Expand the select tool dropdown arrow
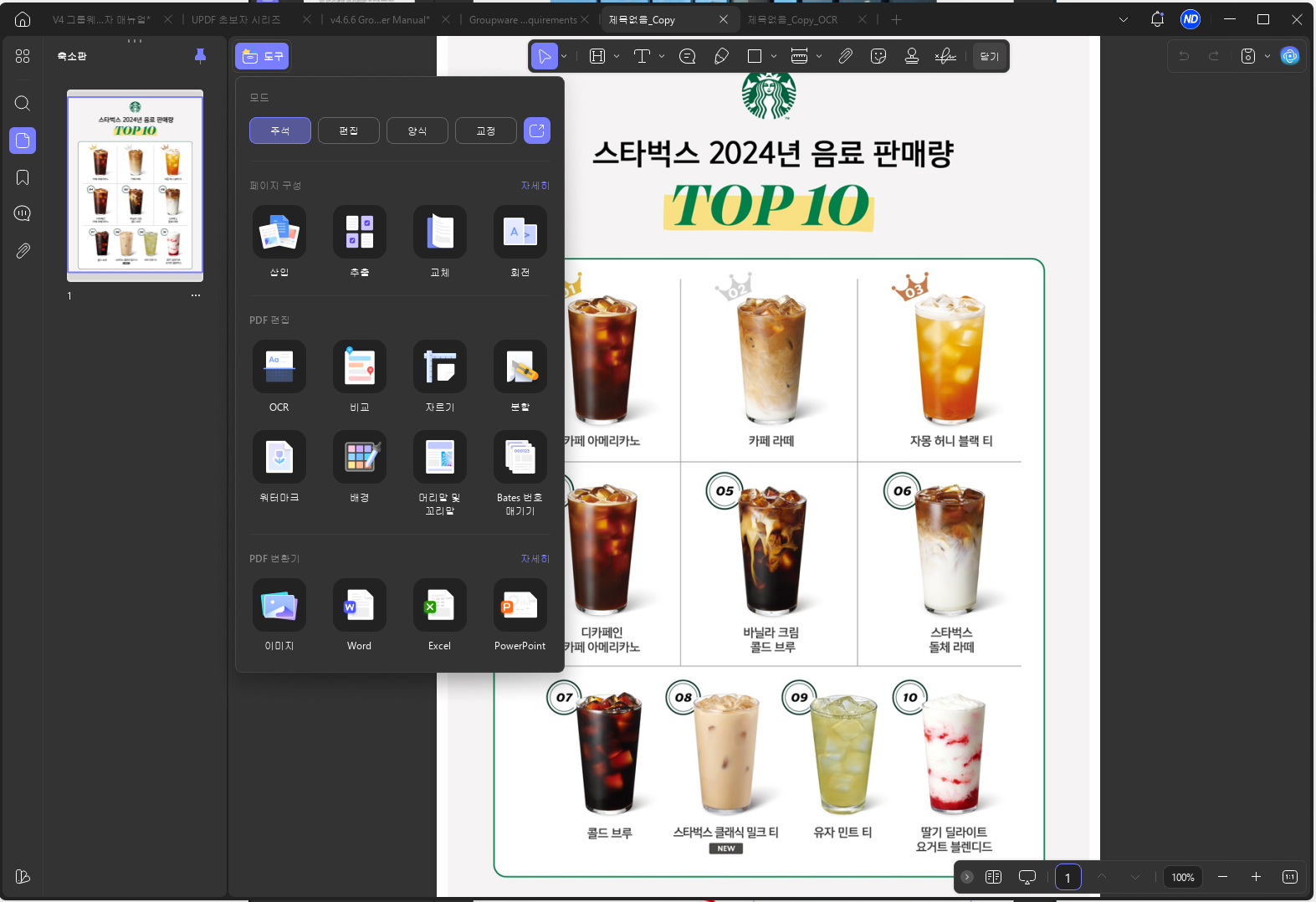1316x902 pixels. point(564,56)
